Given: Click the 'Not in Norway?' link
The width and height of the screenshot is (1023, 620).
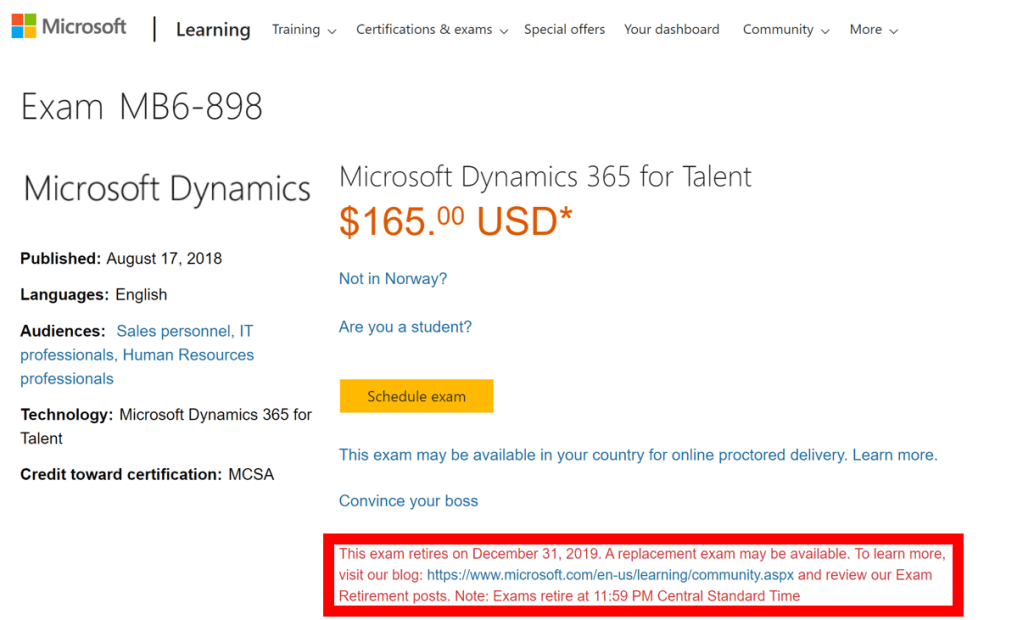Looking at the screenshot, I should click(x=393, y=279).
